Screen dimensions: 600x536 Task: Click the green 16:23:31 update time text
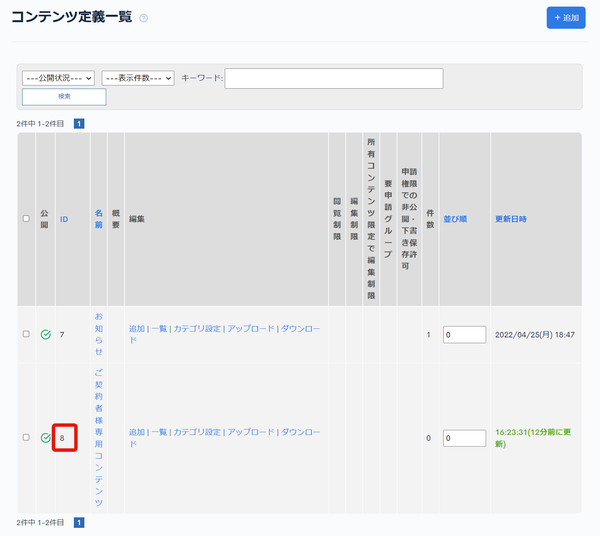pos(533,438)
